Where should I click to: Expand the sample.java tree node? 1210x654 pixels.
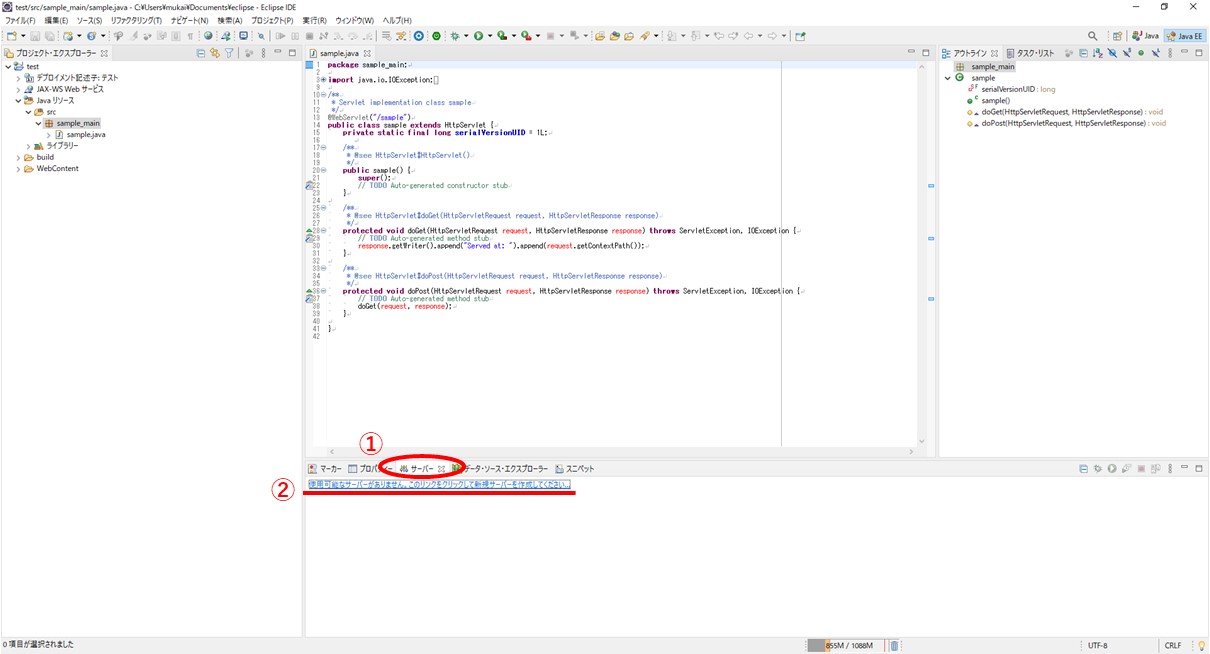tap(48, 134)
